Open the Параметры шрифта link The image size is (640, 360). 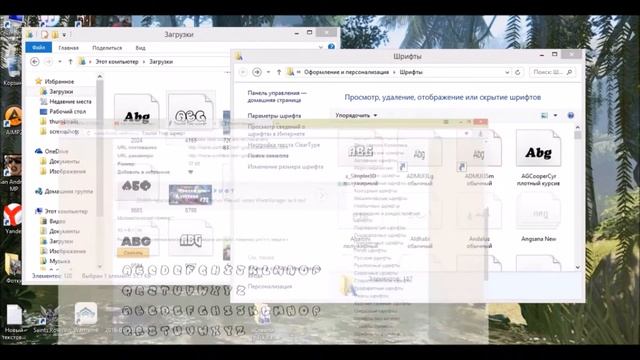(x=274, y=116)
